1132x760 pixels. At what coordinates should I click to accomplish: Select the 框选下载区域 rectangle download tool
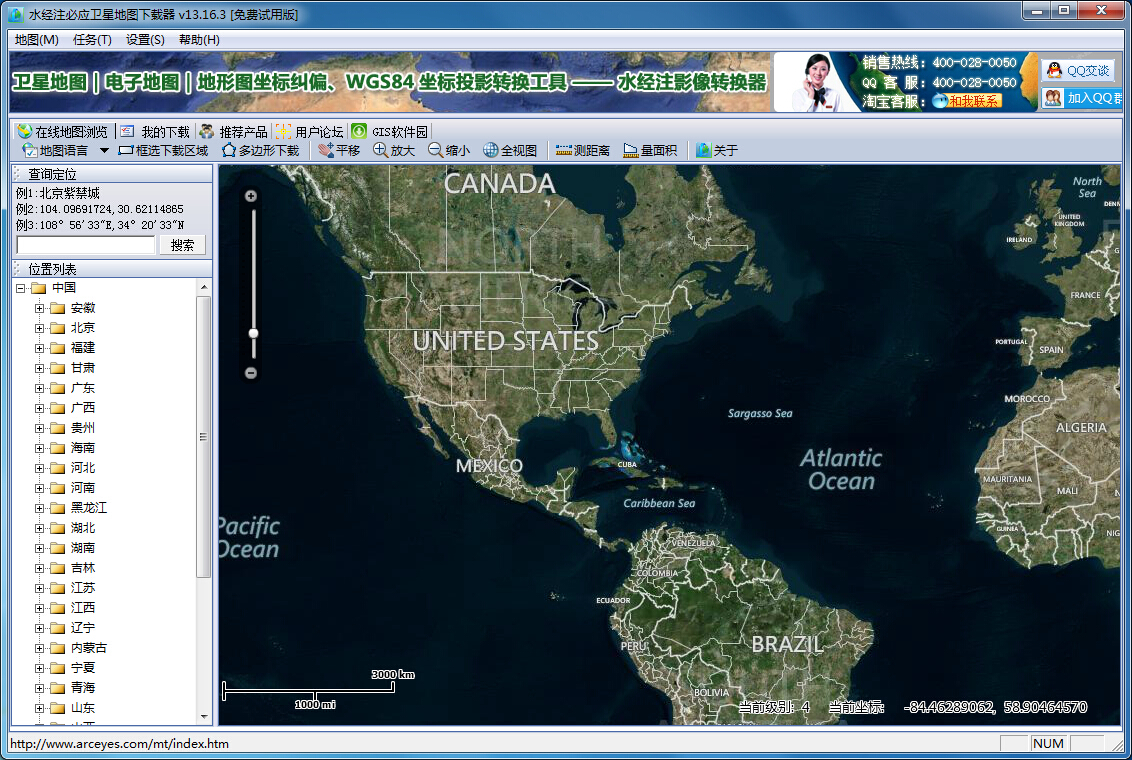tap(163, 150)
